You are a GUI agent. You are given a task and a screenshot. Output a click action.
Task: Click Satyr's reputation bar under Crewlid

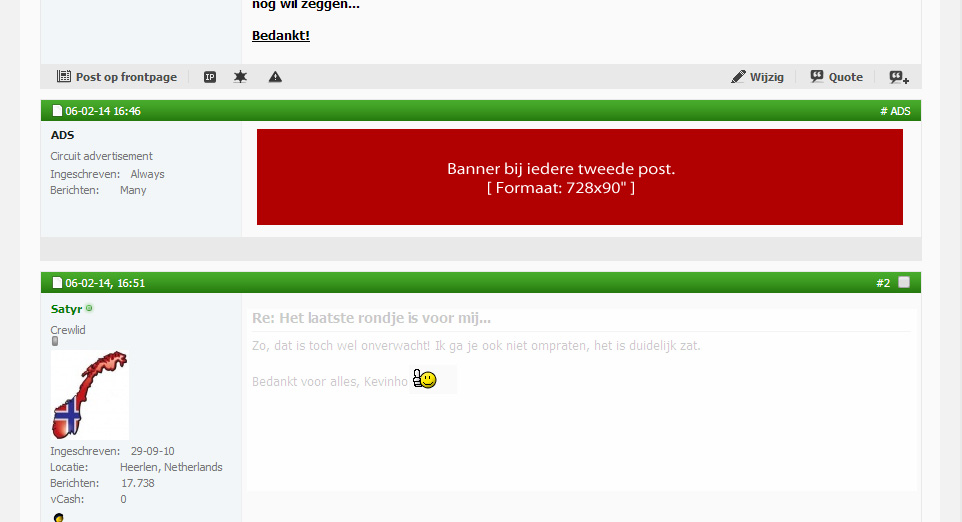(55, 341)
